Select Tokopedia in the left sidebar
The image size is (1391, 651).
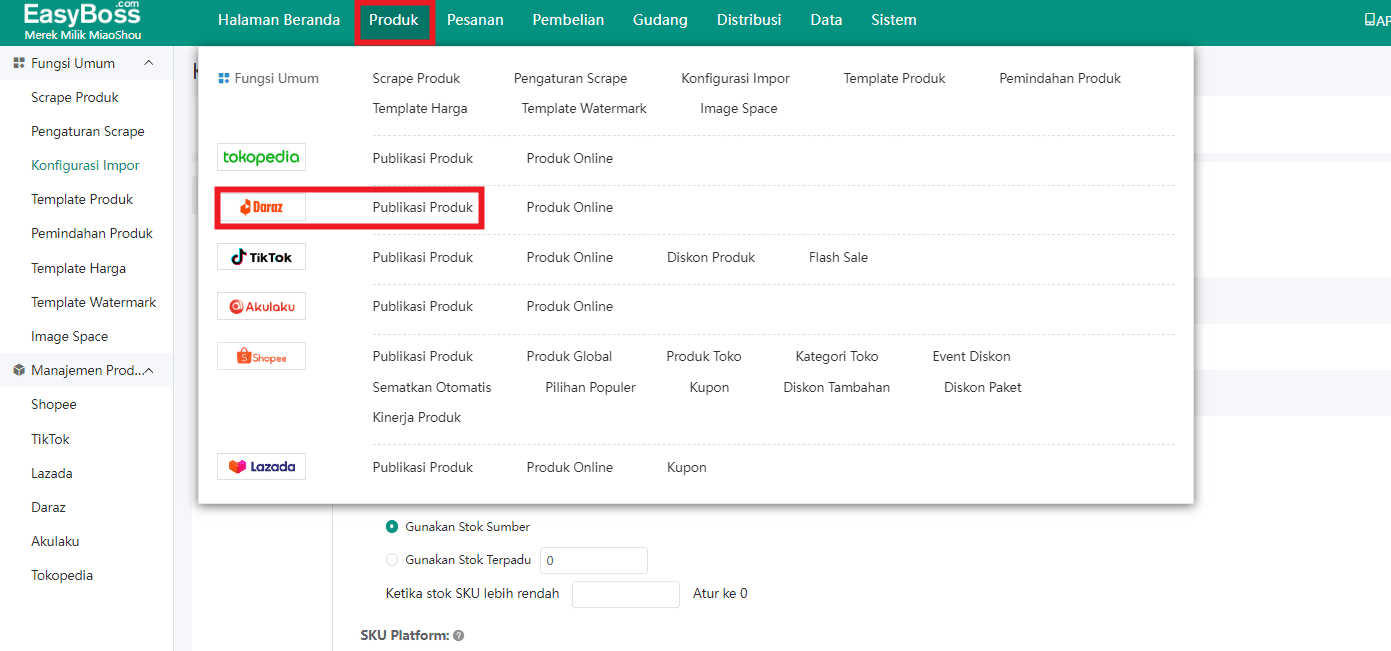[x=62, y=575]
